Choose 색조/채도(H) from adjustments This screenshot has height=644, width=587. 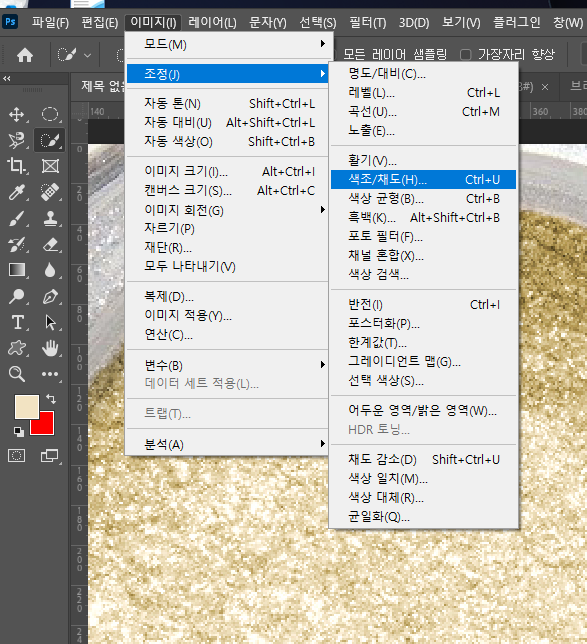(423, 179)
